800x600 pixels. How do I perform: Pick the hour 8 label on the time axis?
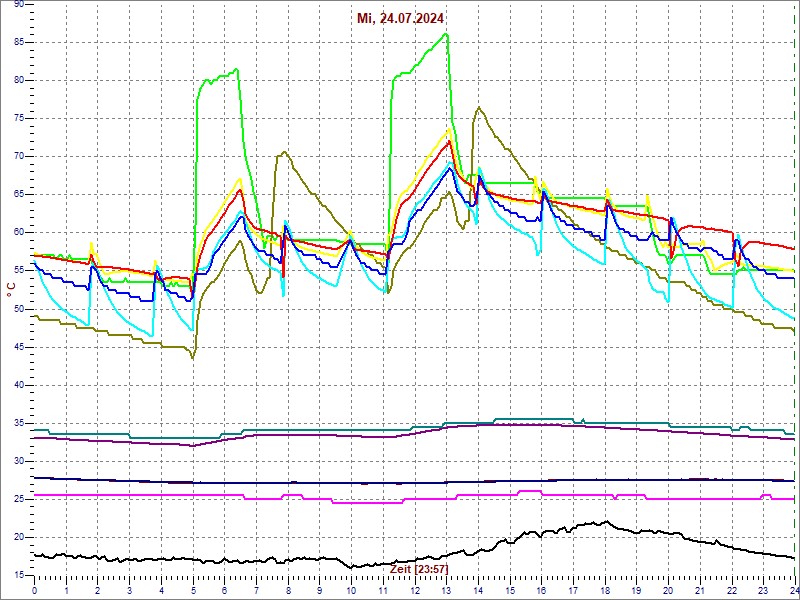[x=288, y=589]
